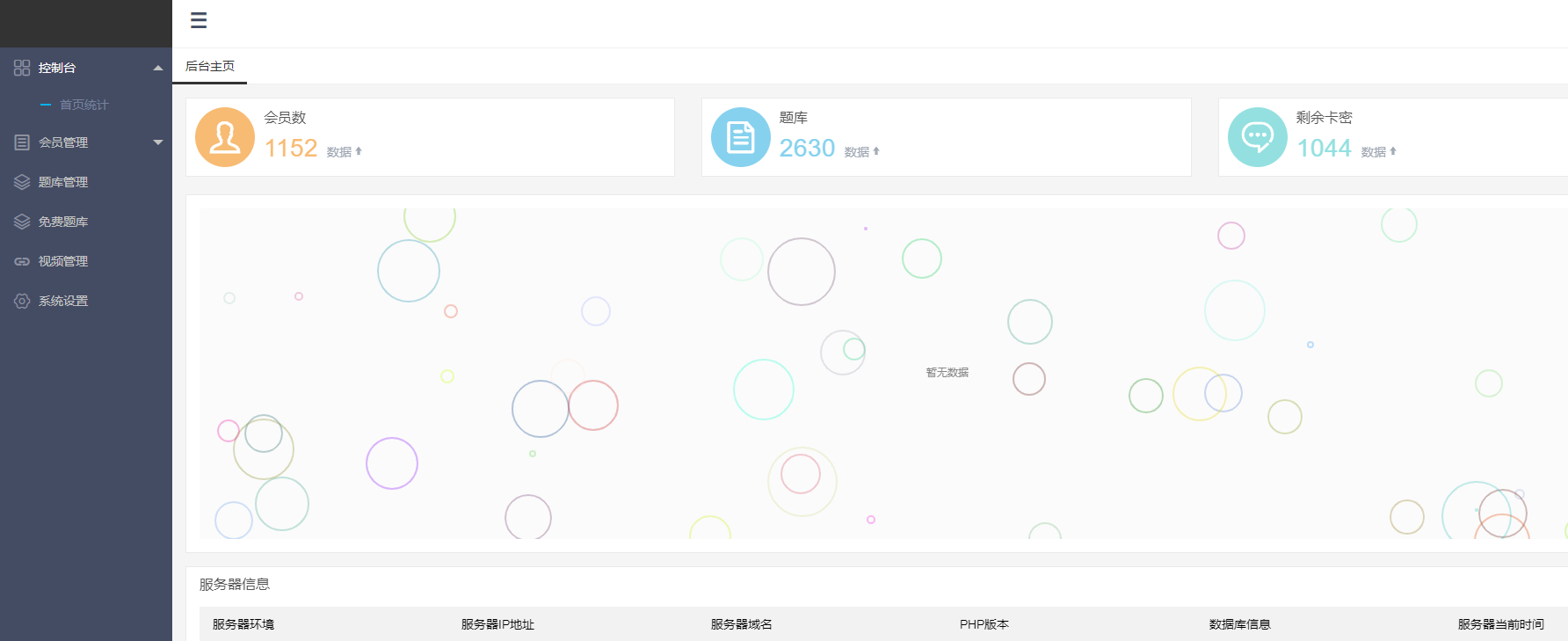1568x641 pixels.
Task: Click the 免费题库 layers icon
Action: tap(22, 222)
